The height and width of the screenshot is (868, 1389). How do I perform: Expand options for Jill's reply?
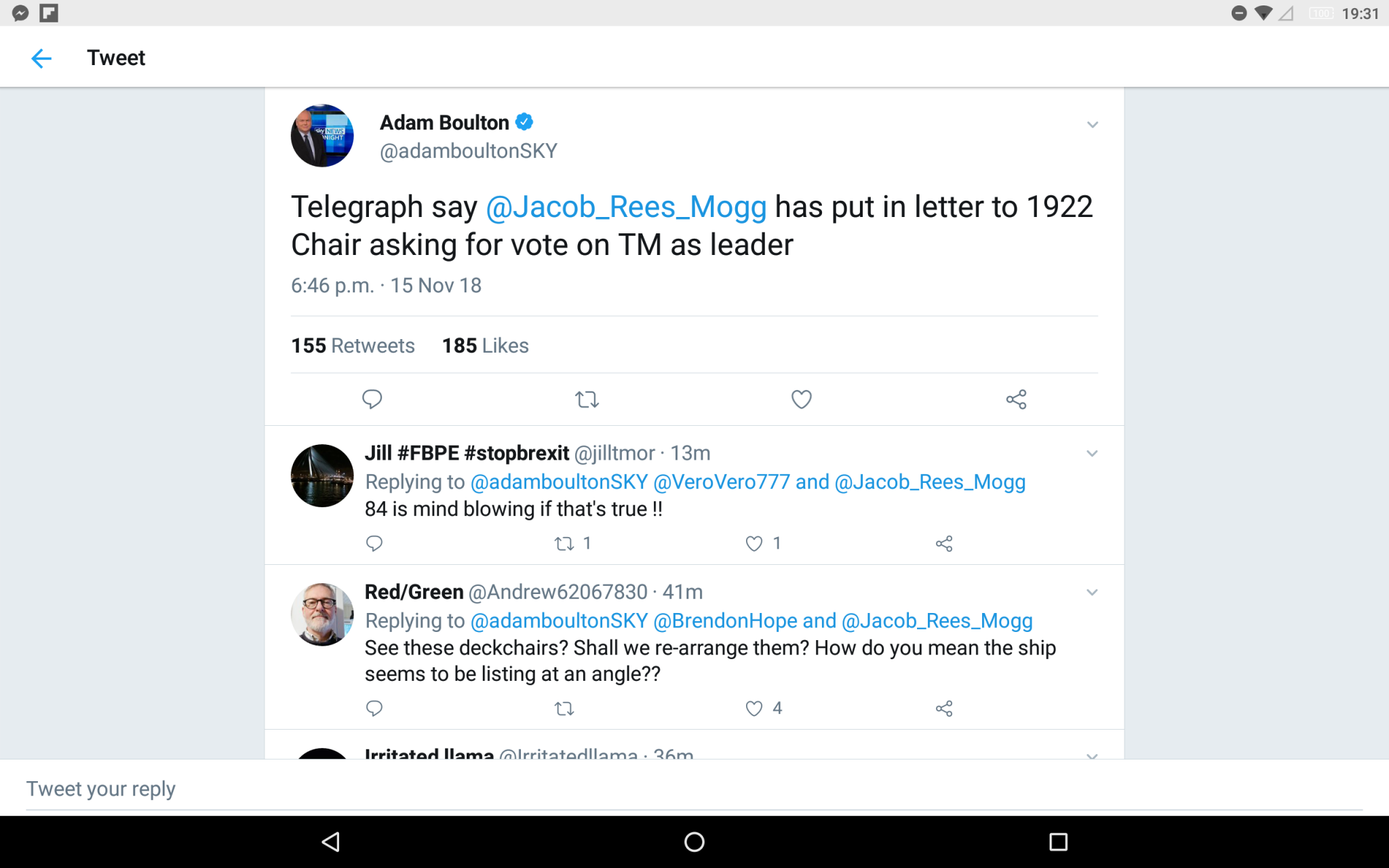pyautogui.click(x=1092, y=453)
